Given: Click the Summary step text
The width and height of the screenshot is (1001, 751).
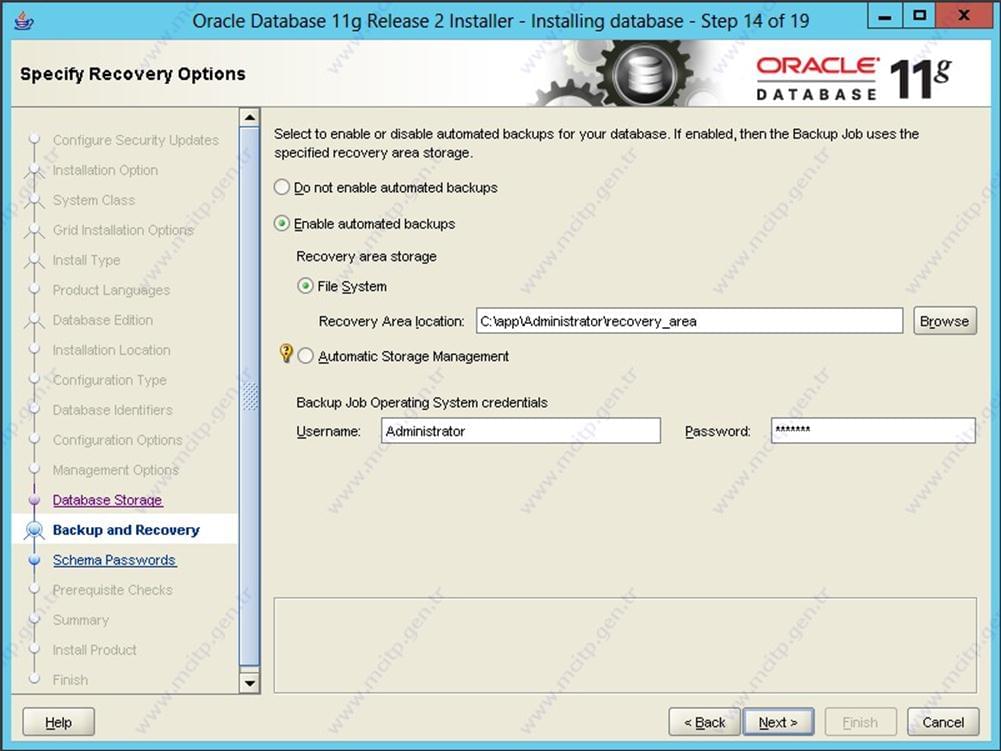Looking at the screenshot, I should [x=80, y=620].
